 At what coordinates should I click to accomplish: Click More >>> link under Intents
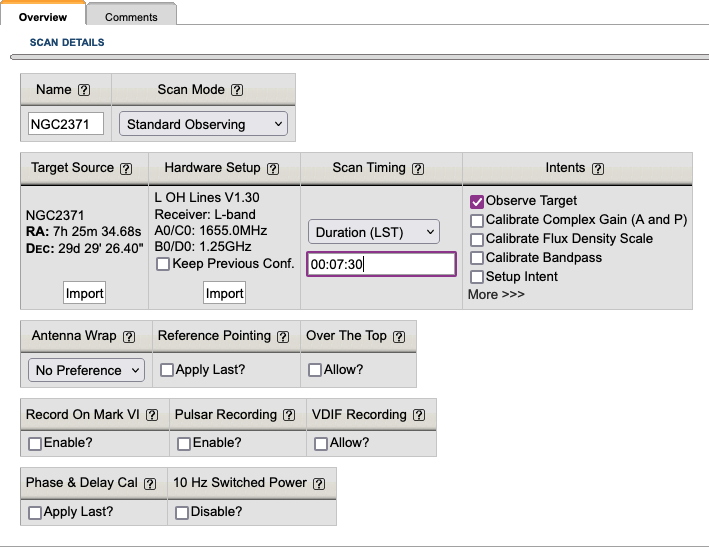click(x=496, y=295)
